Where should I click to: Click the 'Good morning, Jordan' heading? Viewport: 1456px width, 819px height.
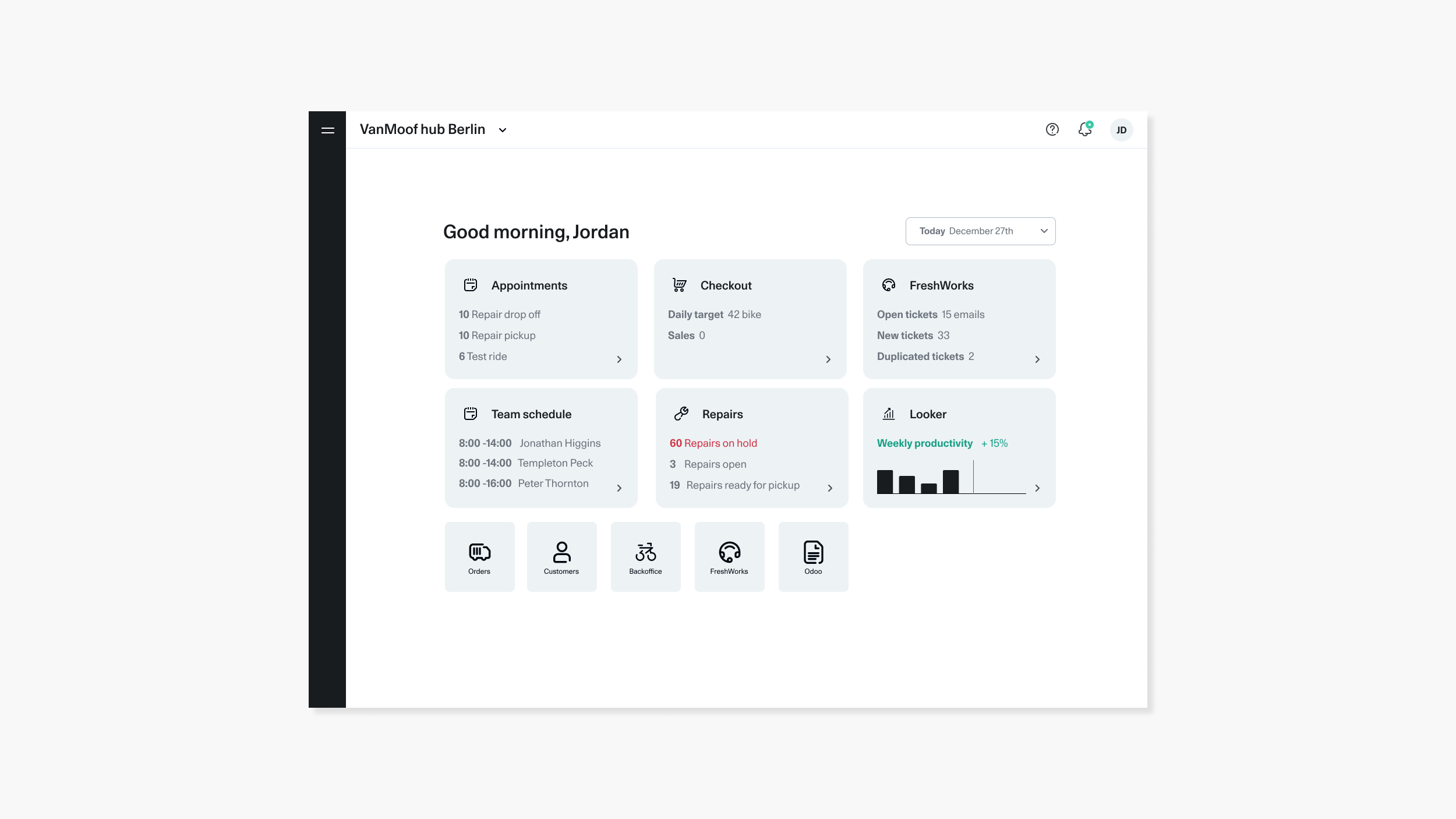536,232
